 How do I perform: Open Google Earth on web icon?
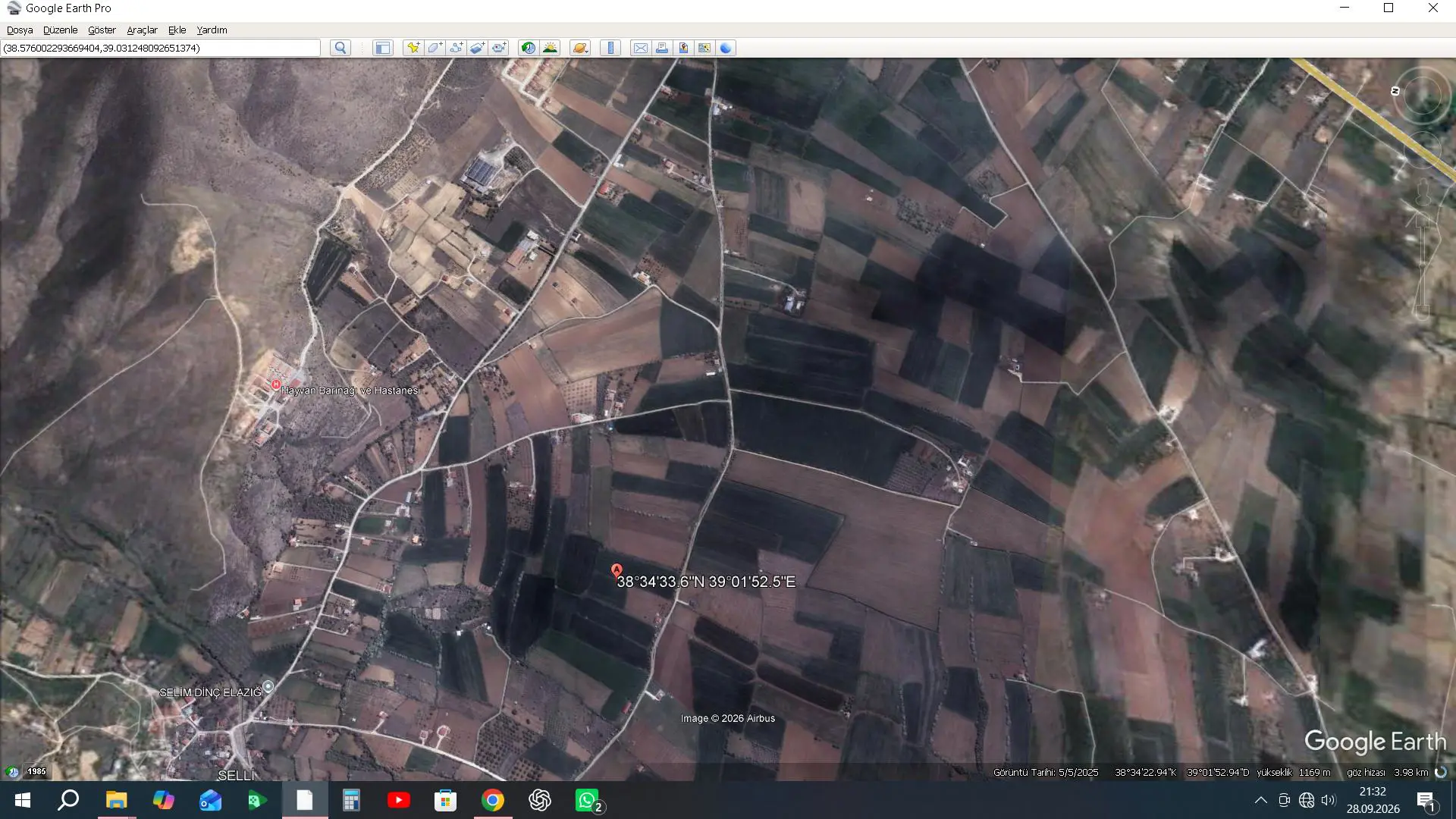(726, 48)
